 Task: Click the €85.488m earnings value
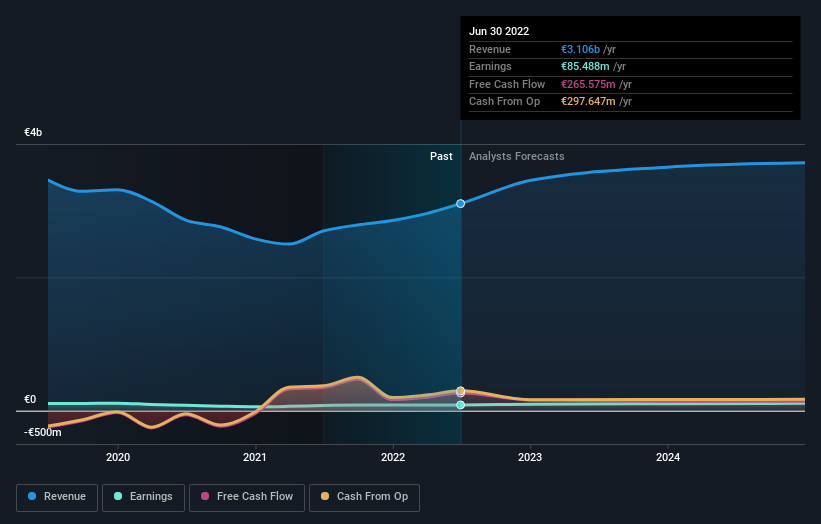click(x=585, y=66)
